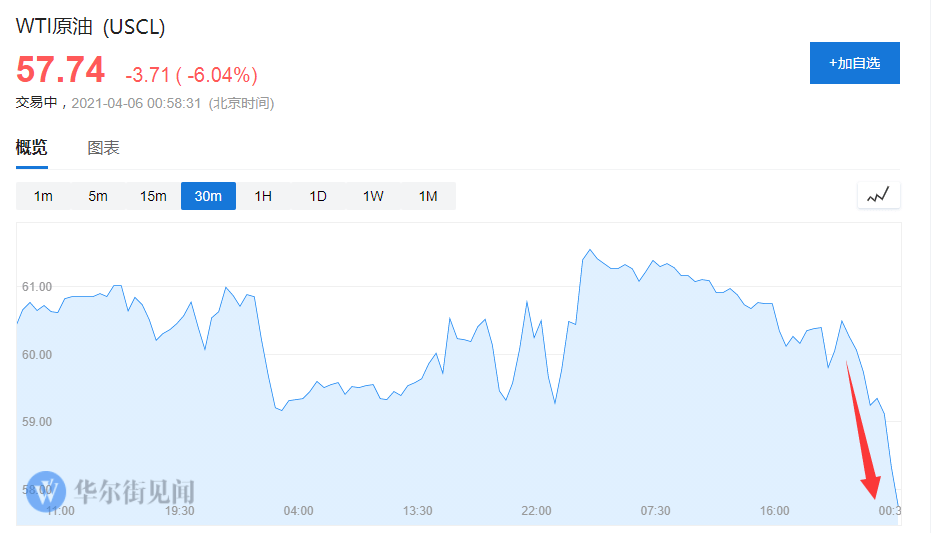931x533 pixels.
Task: Open the 图表 tab
Action: coord(103,148)
